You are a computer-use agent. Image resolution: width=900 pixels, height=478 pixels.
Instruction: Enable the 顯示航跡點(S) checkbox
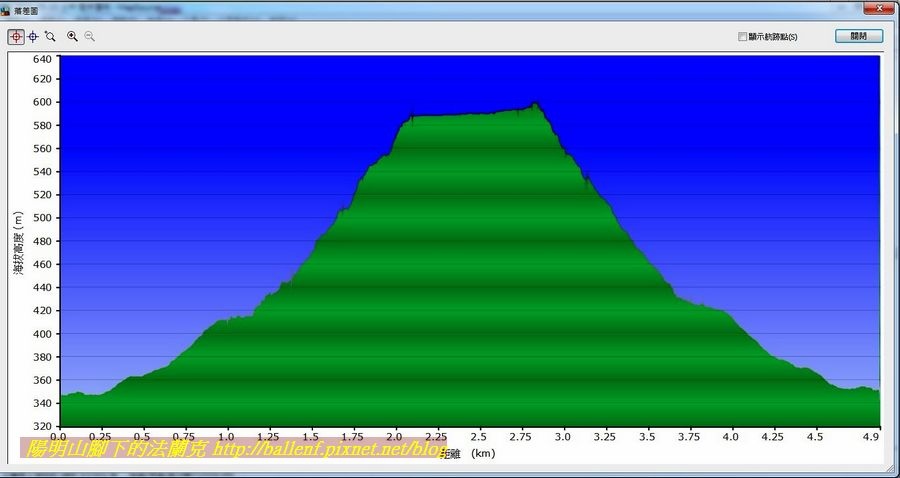pos(743,37)
